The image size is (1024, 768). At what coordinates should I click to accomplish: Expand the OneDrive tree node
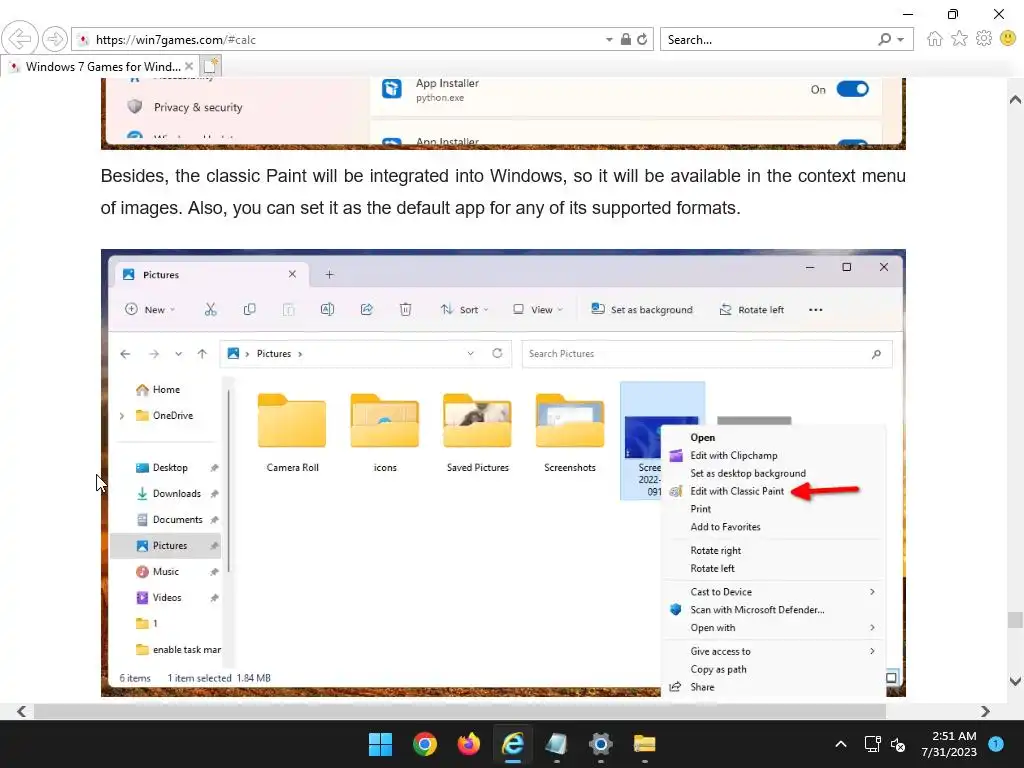pos(122,415)
